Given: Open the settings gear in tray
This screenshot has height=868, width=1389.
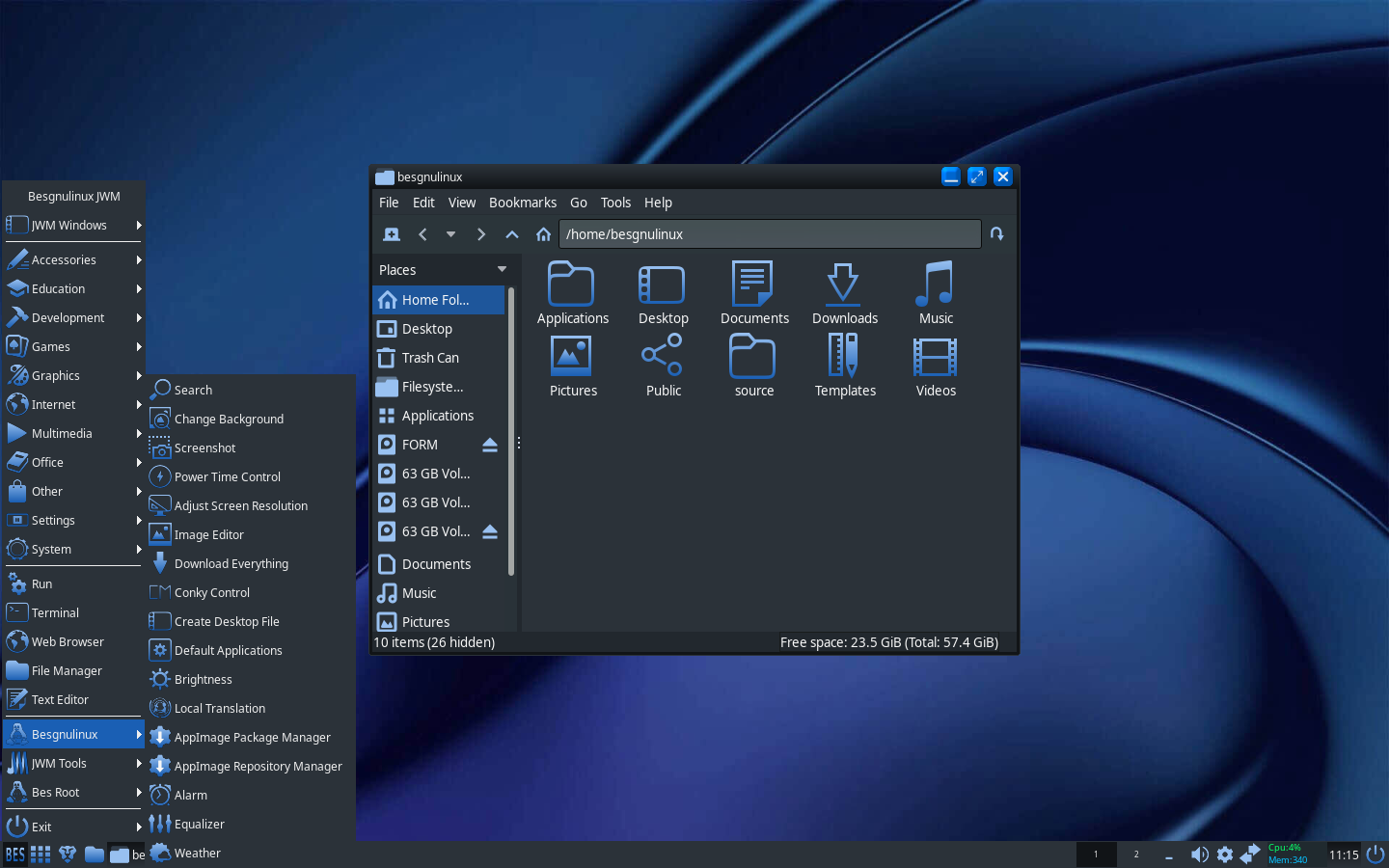Looking at the screenshot, I should (x=1225, y=854).
